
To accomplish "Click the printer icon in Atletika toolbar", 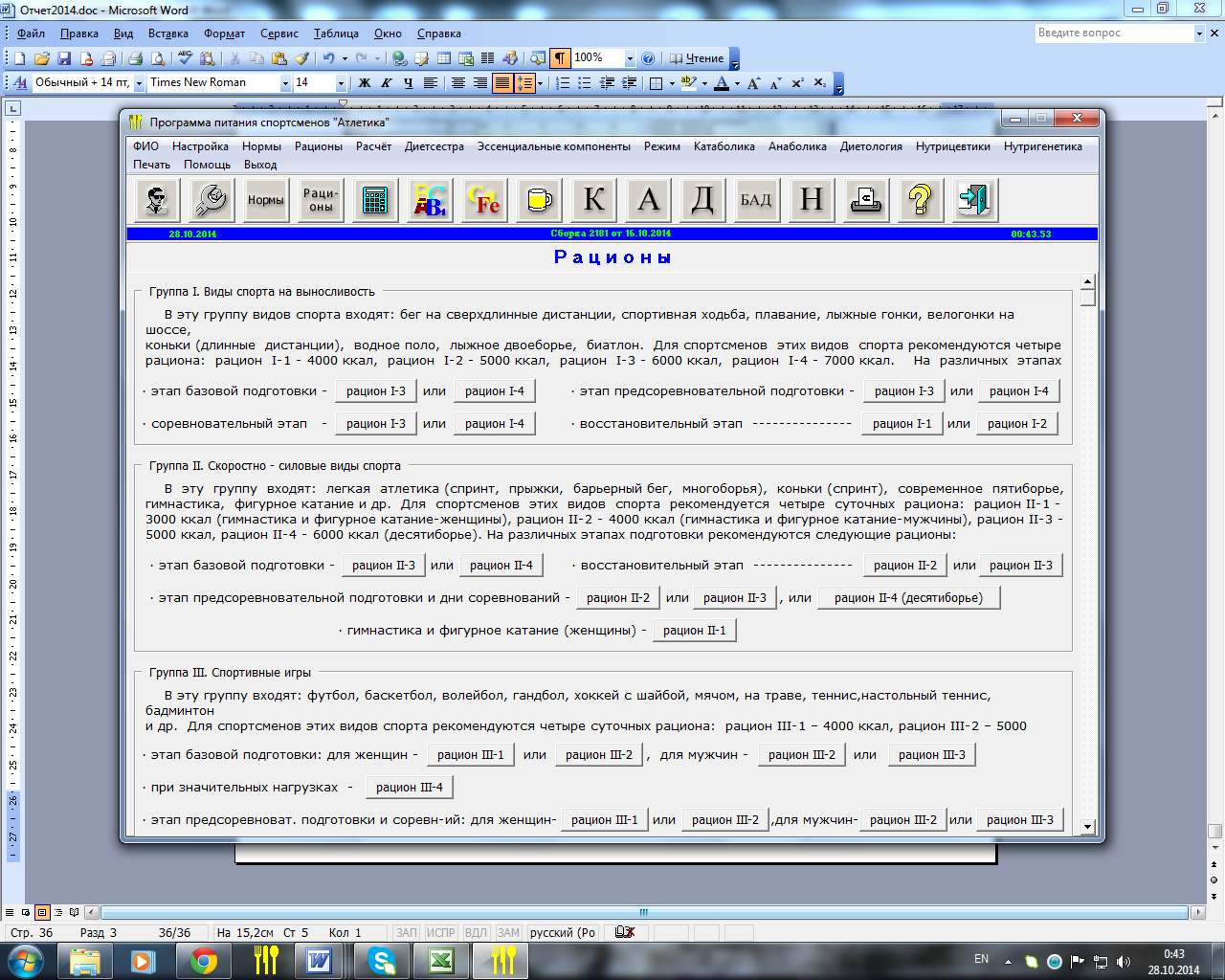I will tap(865, 200).
